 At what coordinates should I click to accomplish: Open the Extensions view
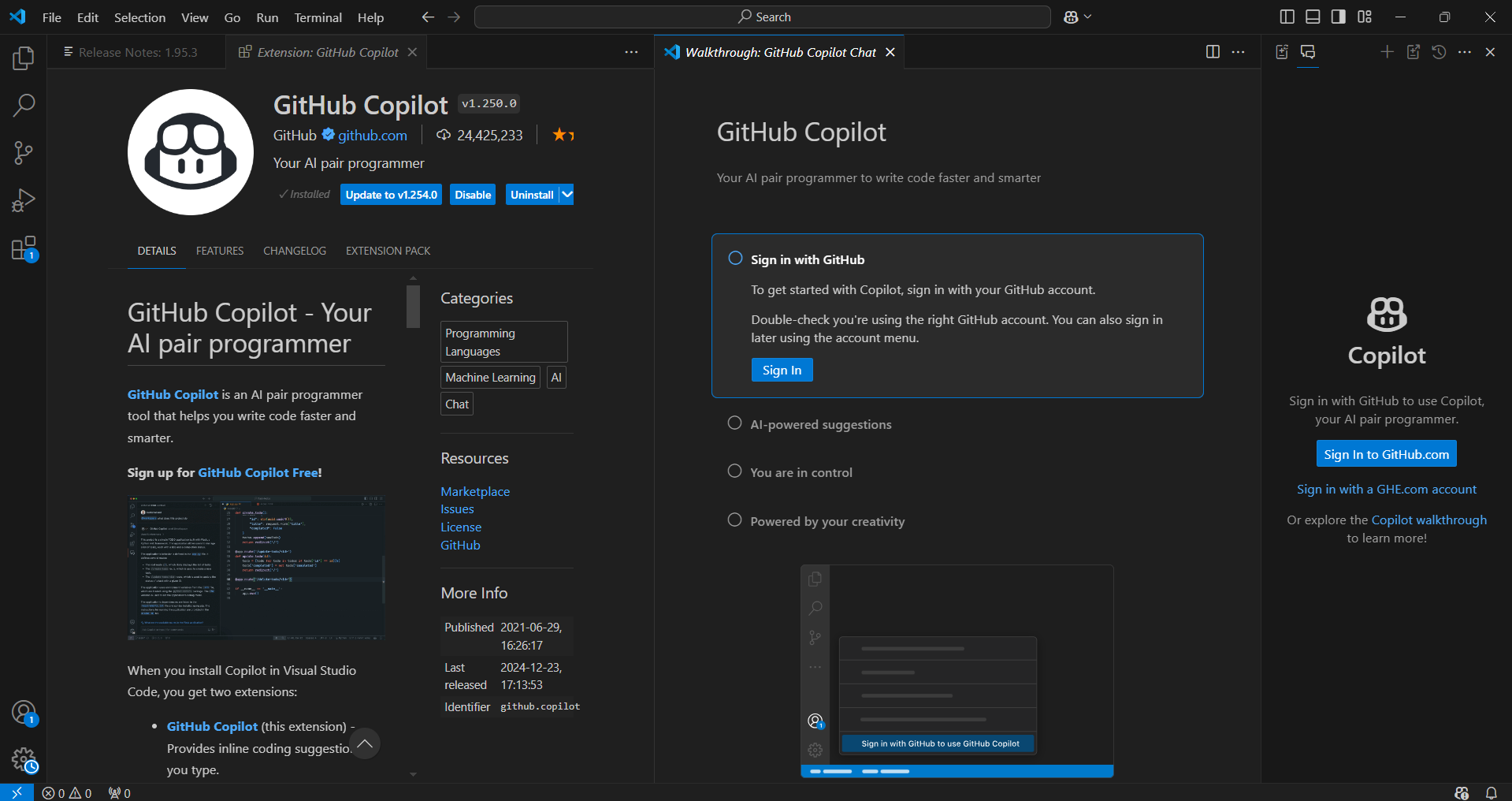(x=23, y=247)
